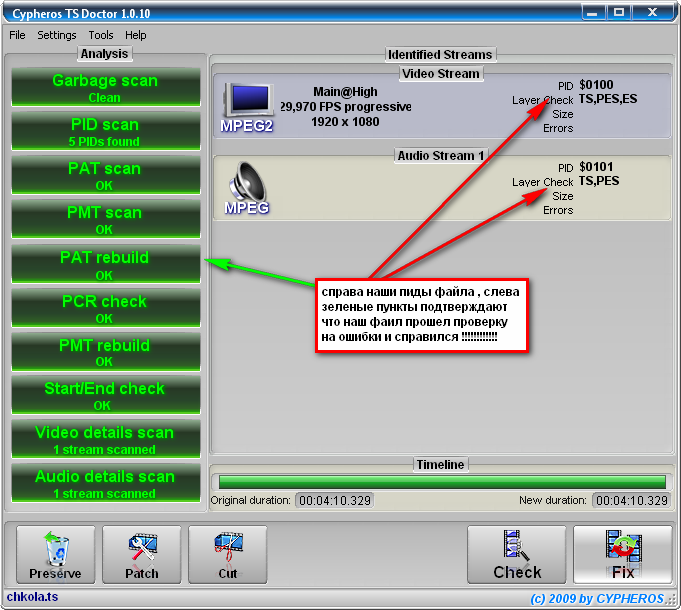Click the audio TS,PES layer check value

click(x=599, y=181)
